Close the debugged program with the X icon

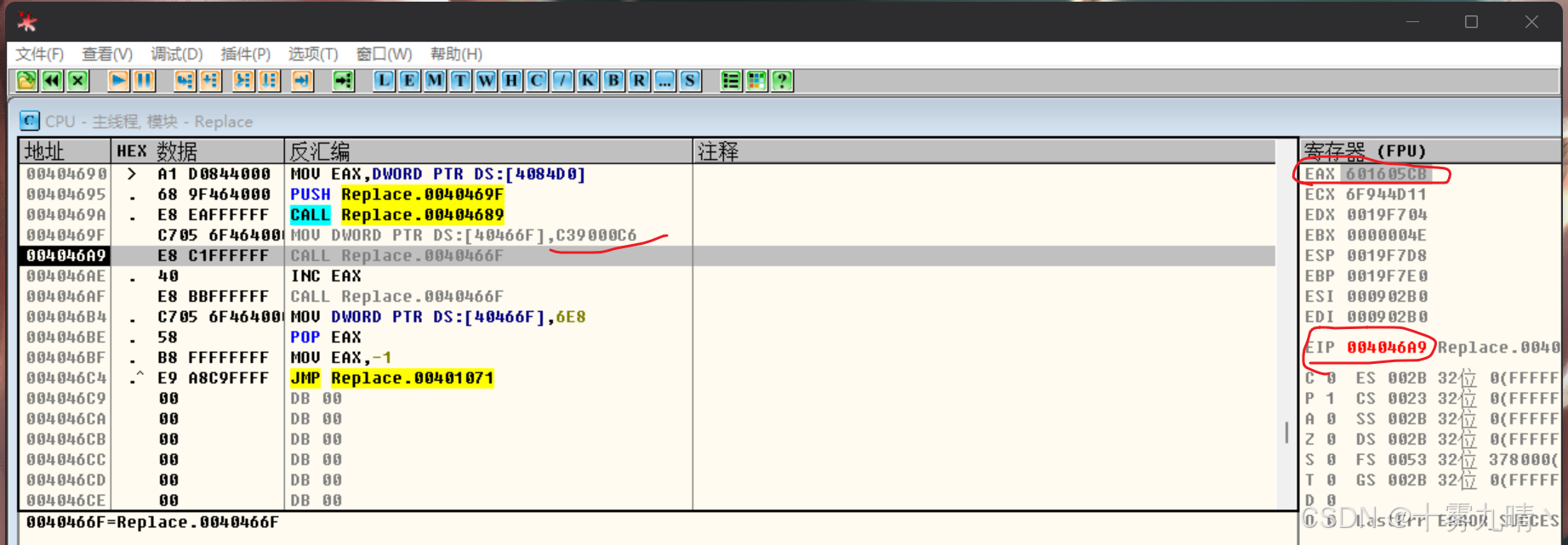[77, 81]
